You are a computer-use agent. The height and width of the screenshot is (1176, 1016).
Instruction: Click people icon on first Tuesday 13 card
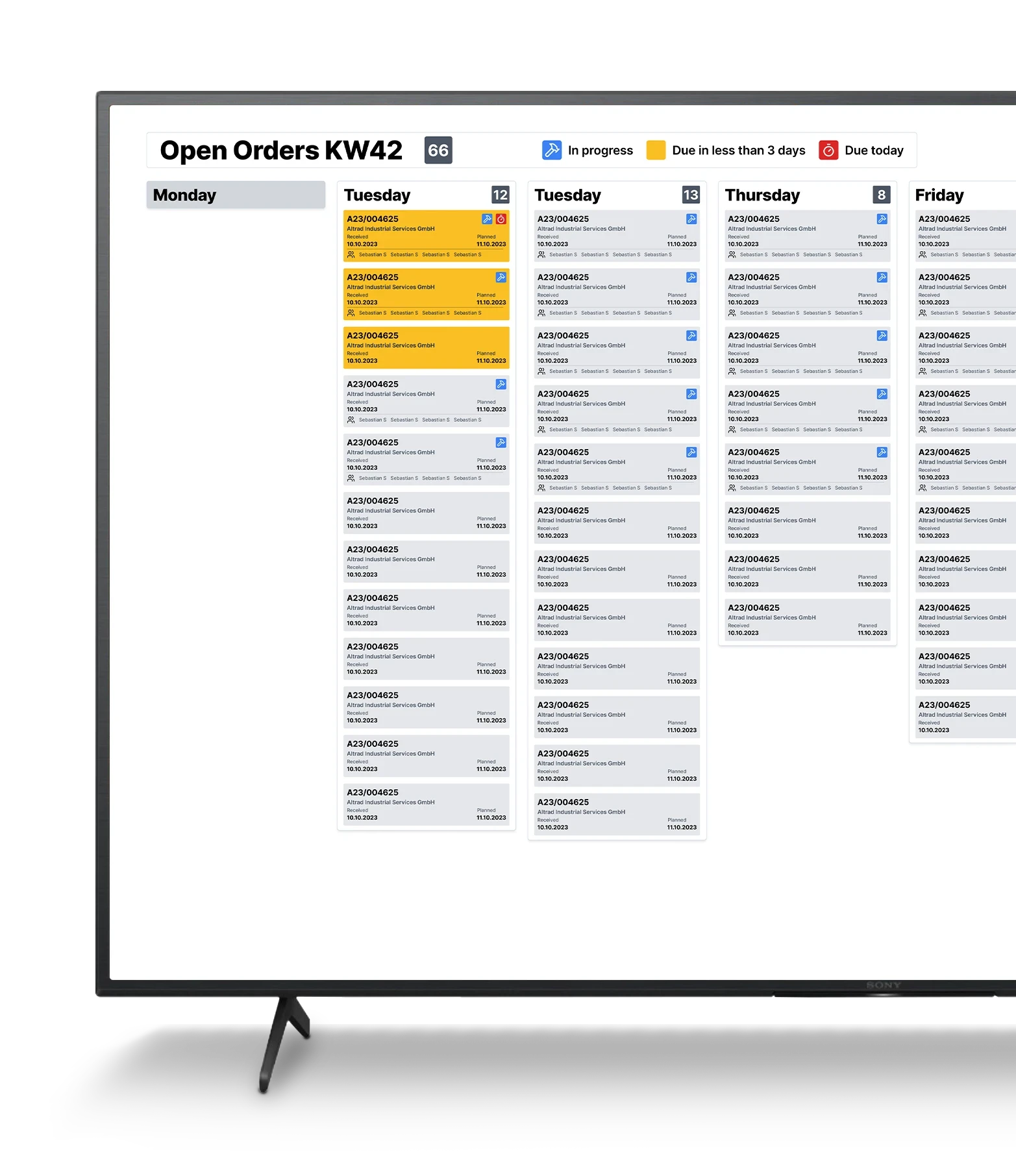click(x=541, y=254)
